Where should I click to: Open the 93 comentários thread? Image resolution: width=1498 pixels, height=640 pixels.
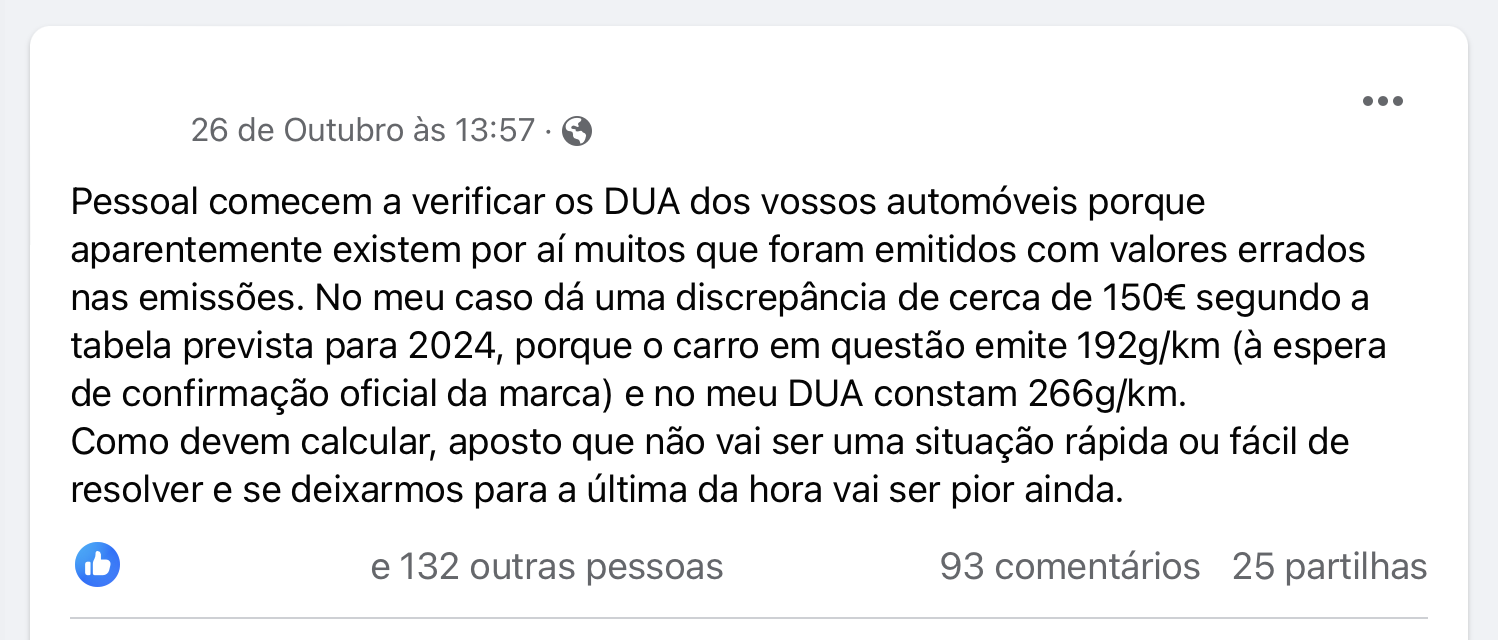(x=1069, y=567)
